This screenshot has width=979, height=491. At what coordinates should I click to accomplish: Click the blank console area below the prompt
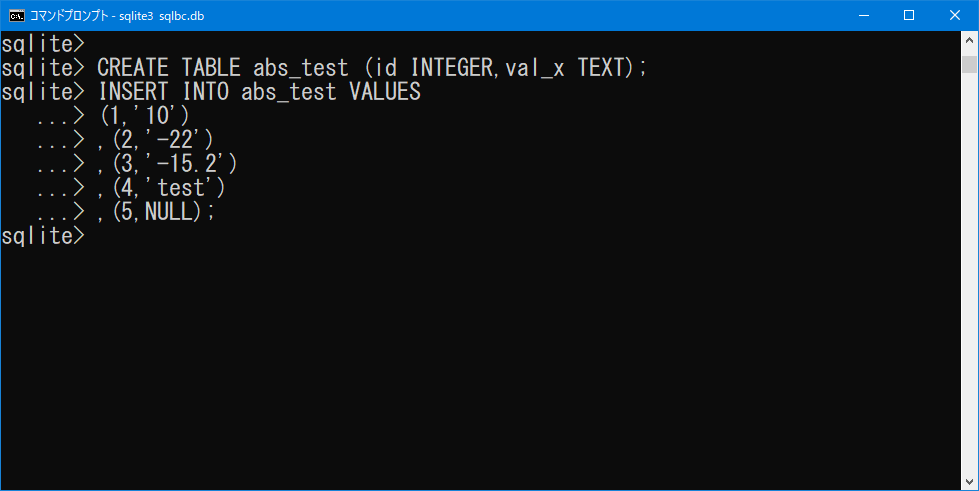480,369
